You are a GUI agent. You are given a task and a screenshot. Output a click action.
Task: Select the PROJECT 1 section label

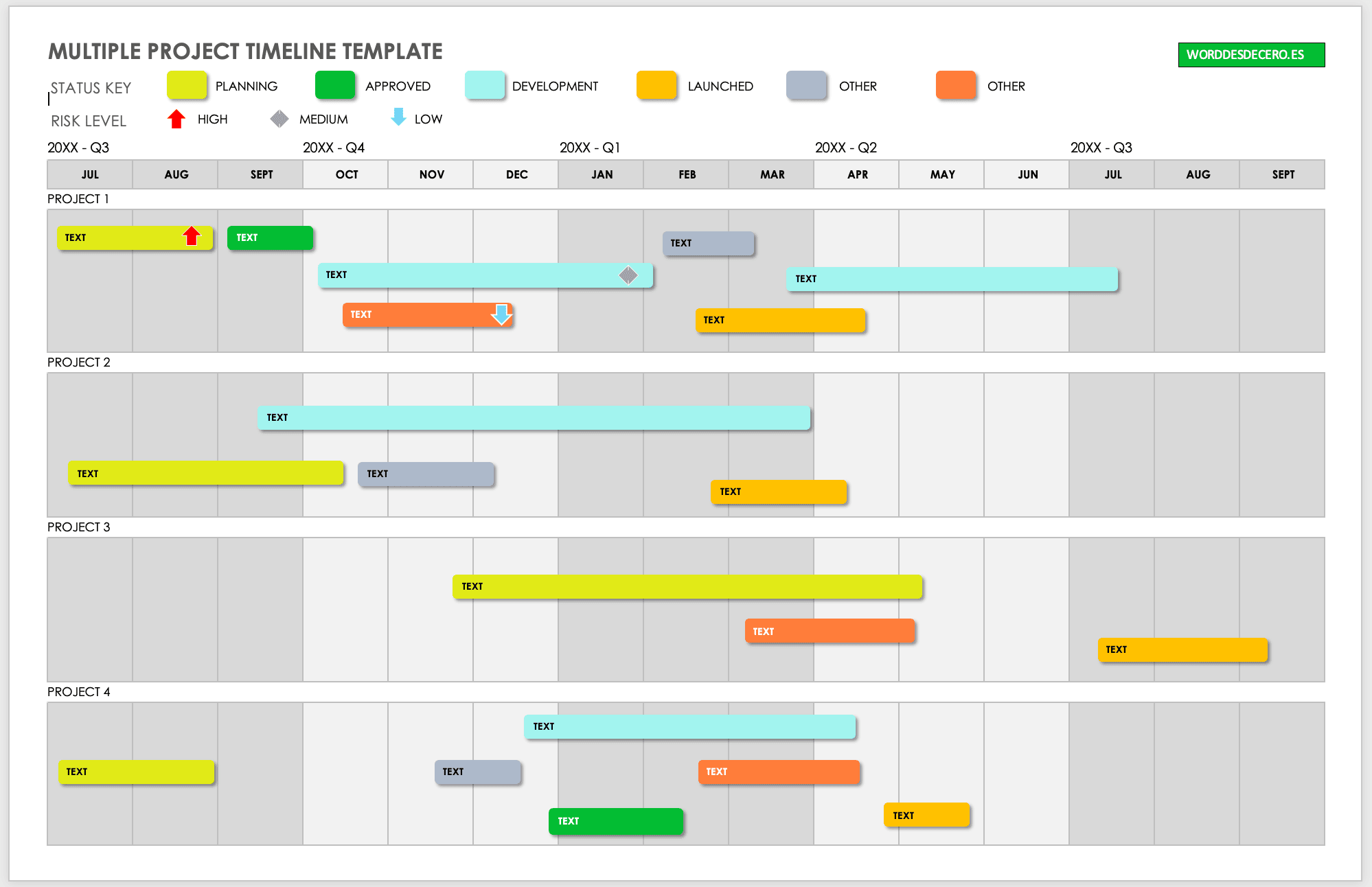[x=78, y=198]
